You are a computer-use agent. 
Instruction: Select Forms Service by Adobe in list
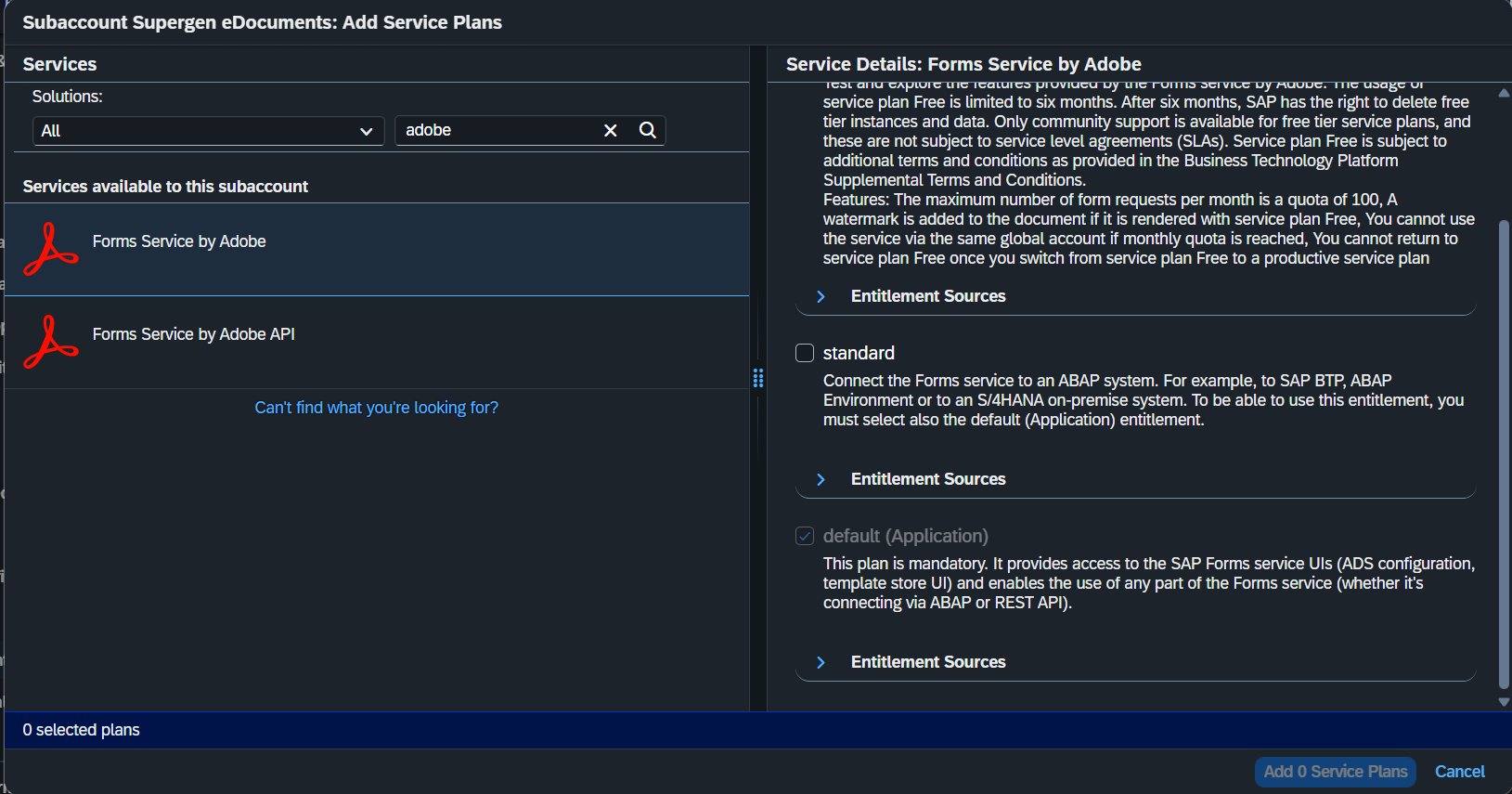pos(377,250)
